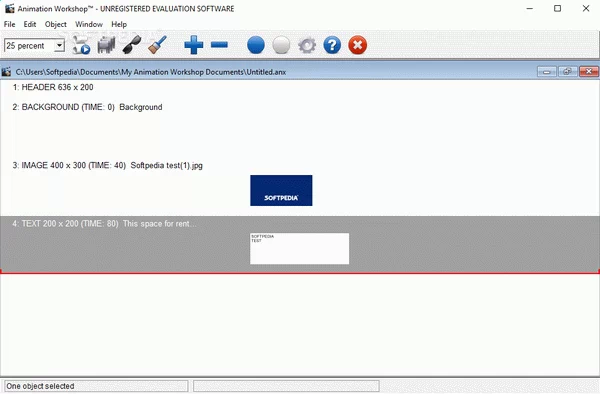Screen dimensions: 600x394
Task: Click the blue plus add icon
Action: click(194, 45)
